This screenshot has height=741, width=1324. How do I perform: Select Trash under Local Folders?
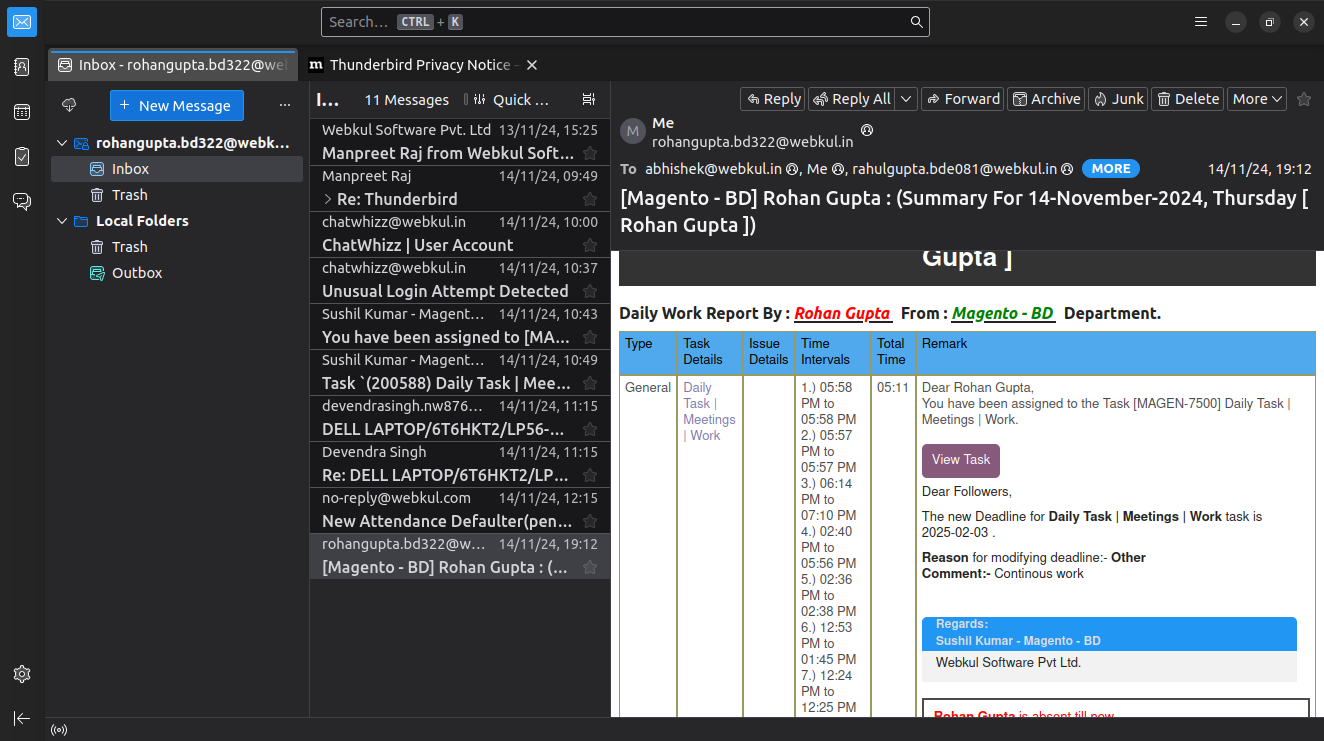click(x=177, y=247)
